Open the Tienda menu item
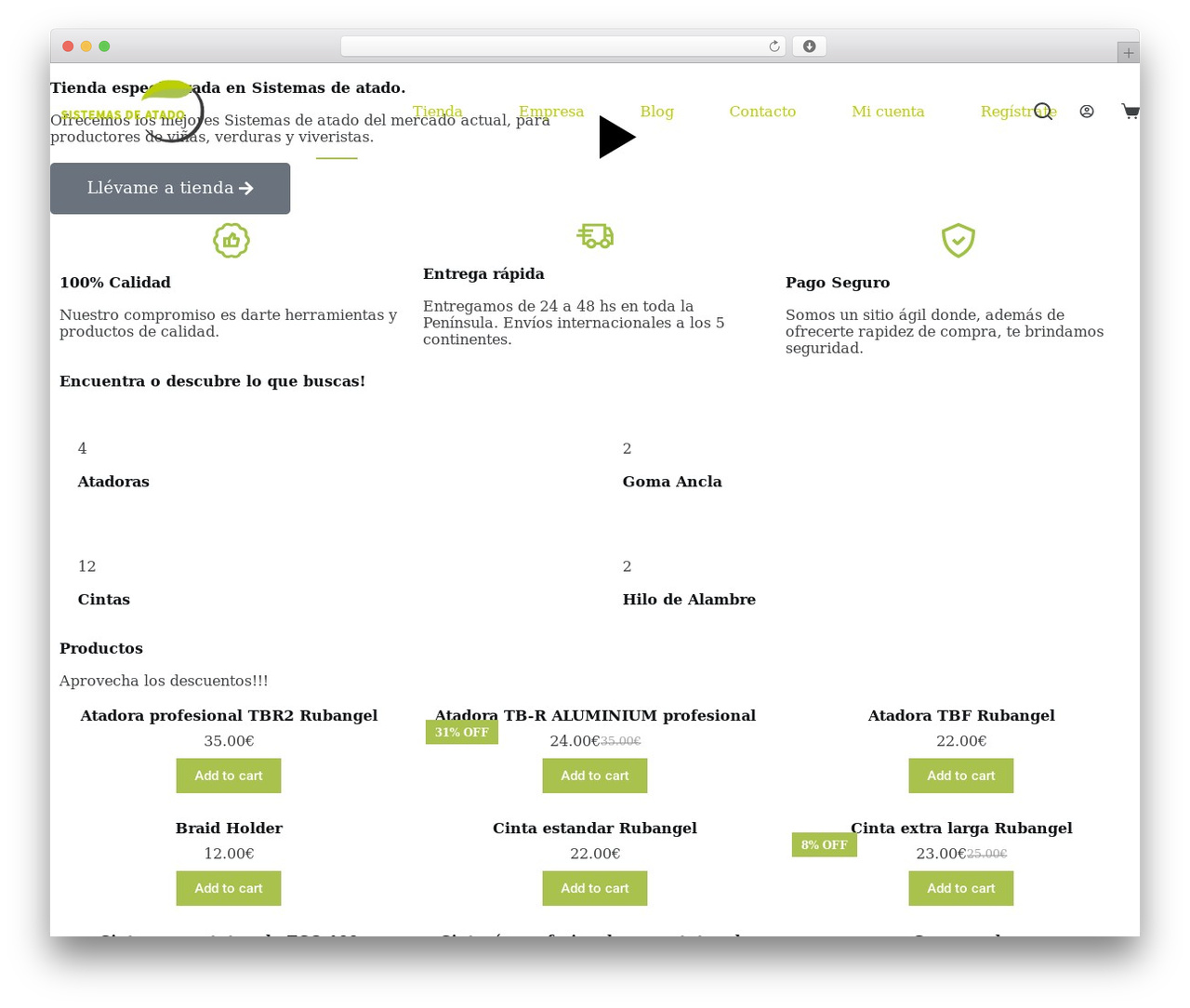 [438, 112]
